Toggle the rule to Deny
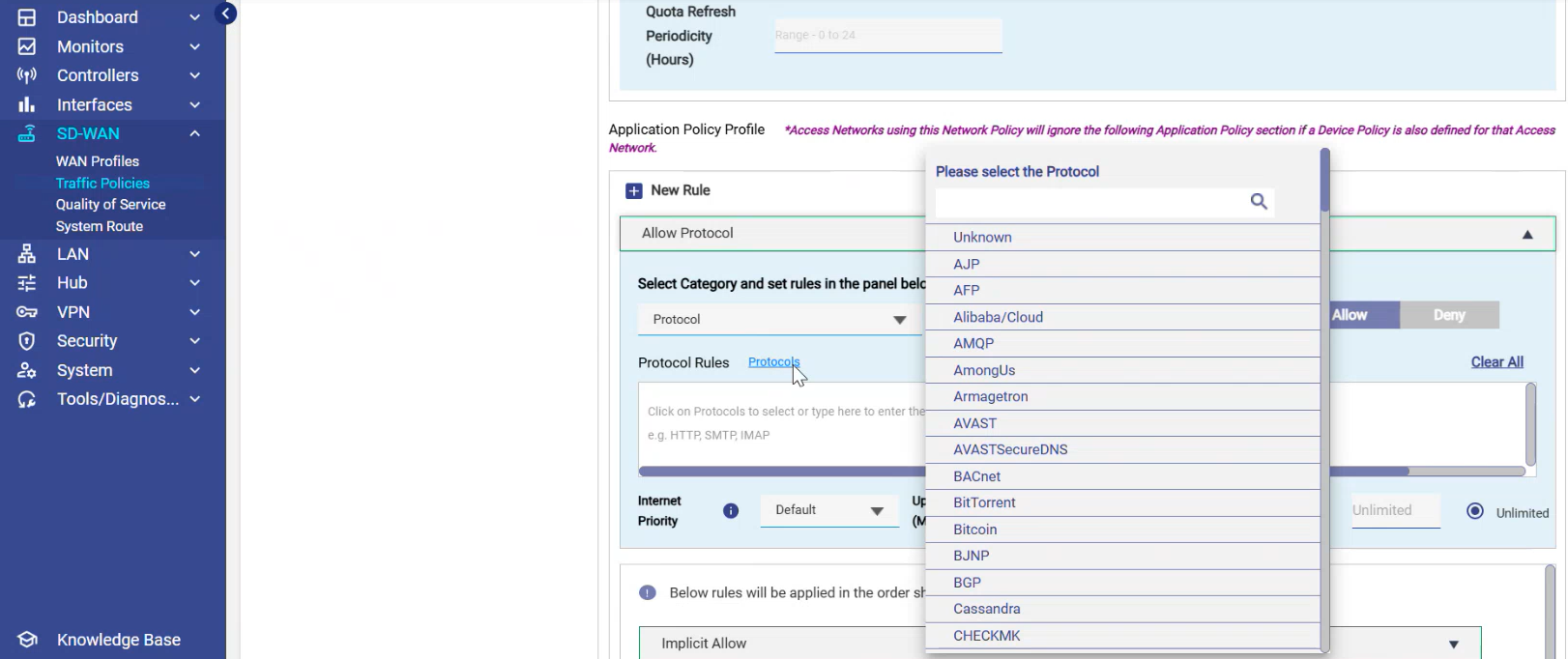 1449,315
